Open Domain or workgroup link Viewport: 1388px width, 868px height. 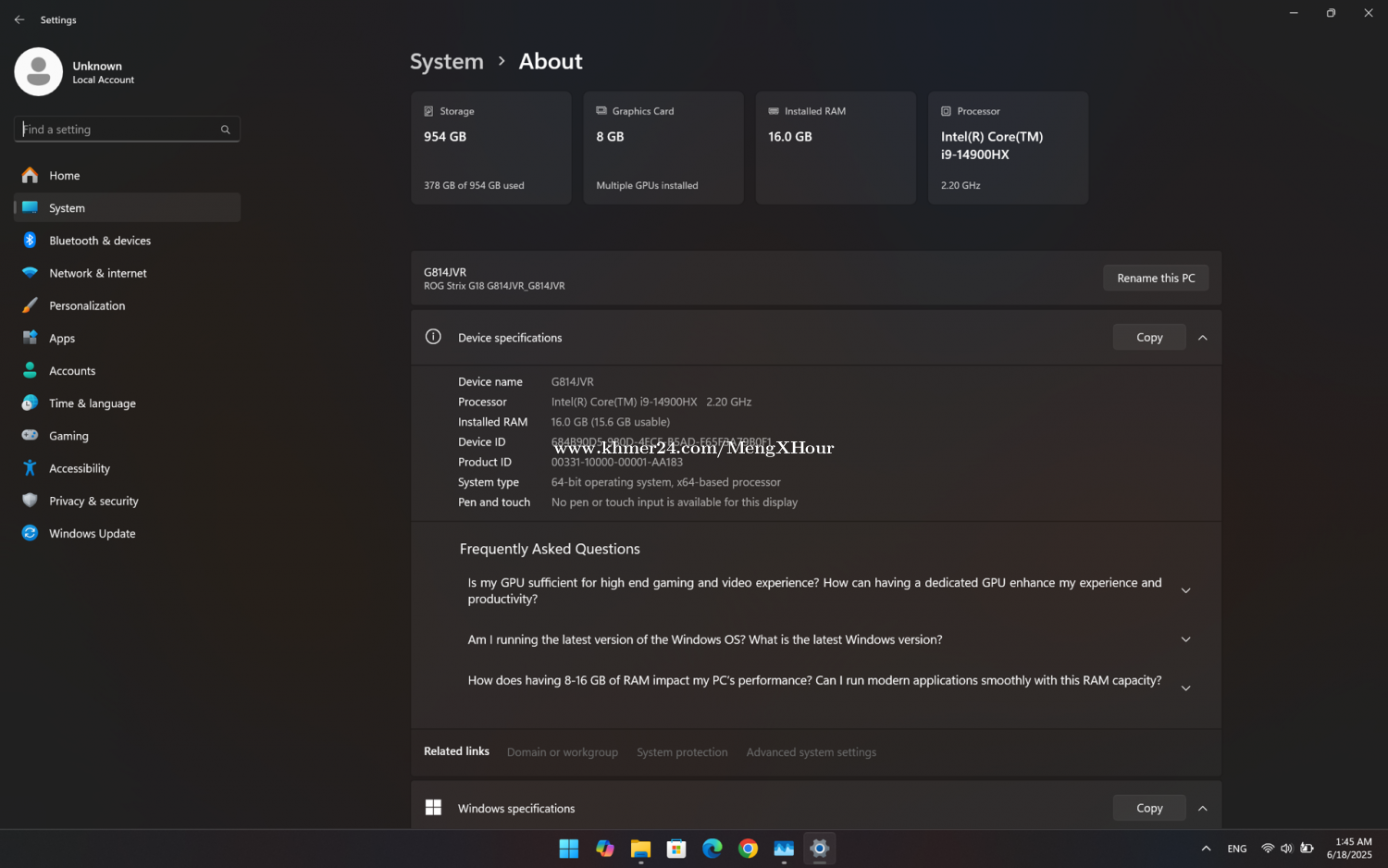(x=563, y=752)
